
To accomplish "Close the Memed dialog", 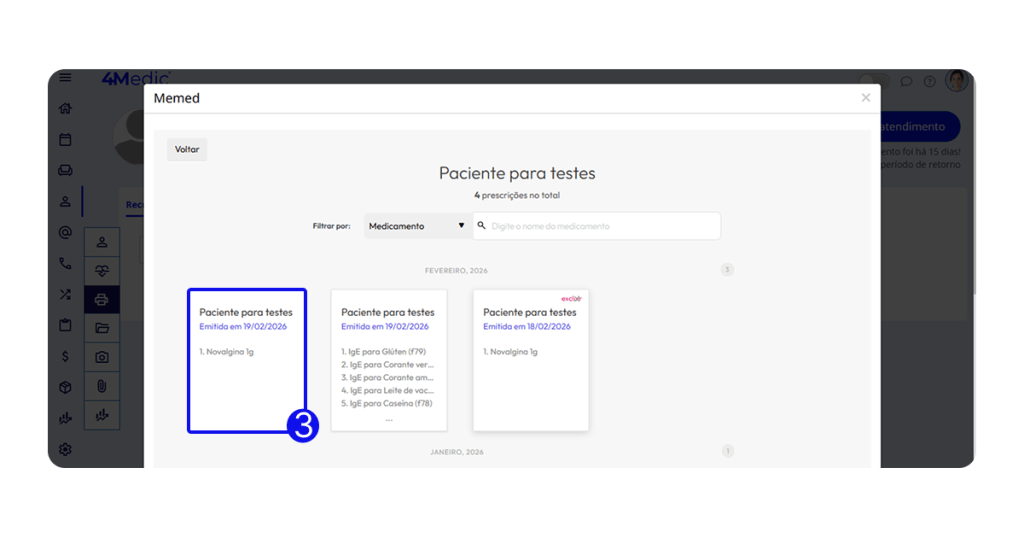I will [865, 98].
